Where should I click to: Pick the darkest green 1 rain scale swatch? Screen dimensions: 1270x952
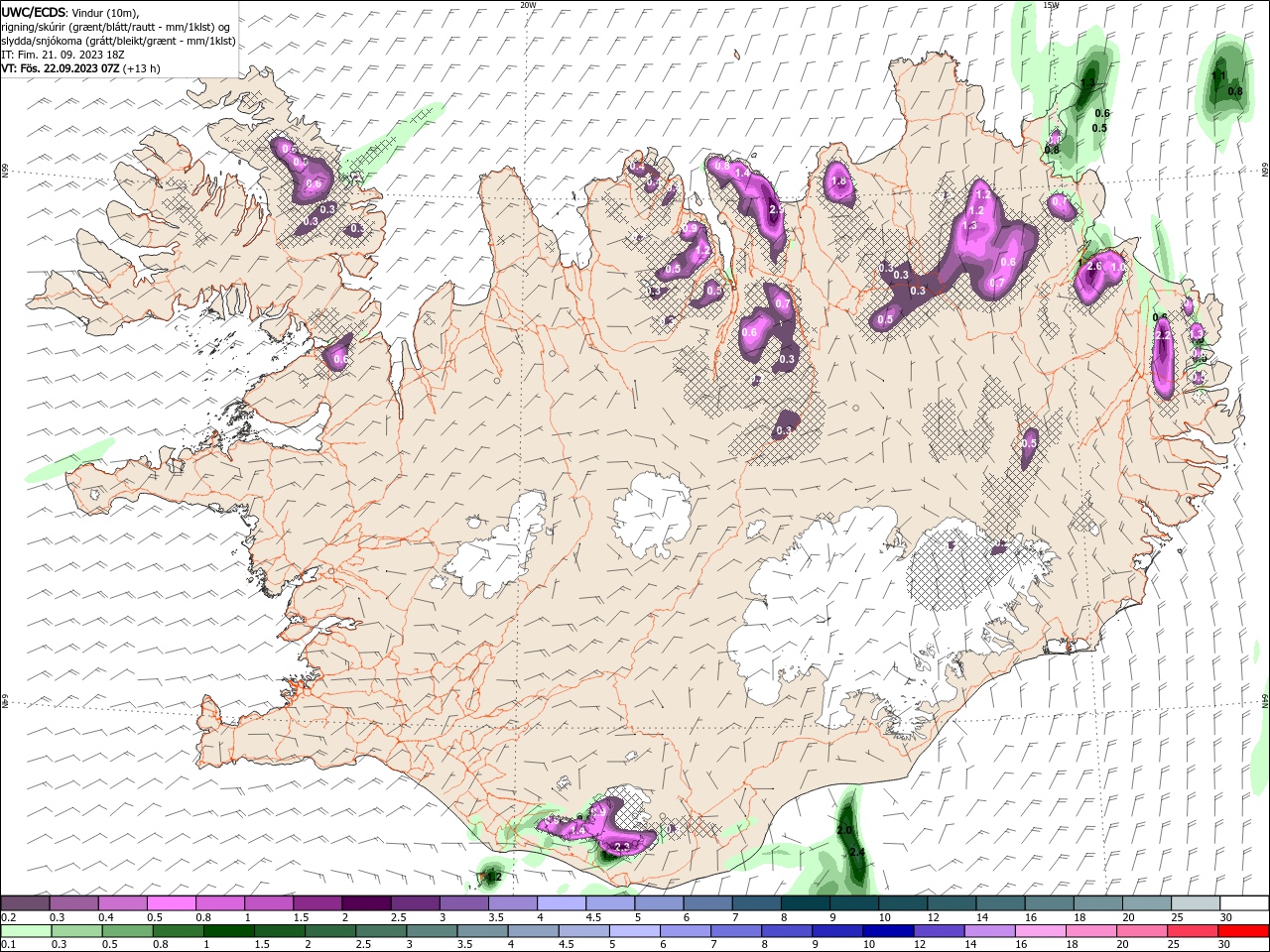point(229,931)
